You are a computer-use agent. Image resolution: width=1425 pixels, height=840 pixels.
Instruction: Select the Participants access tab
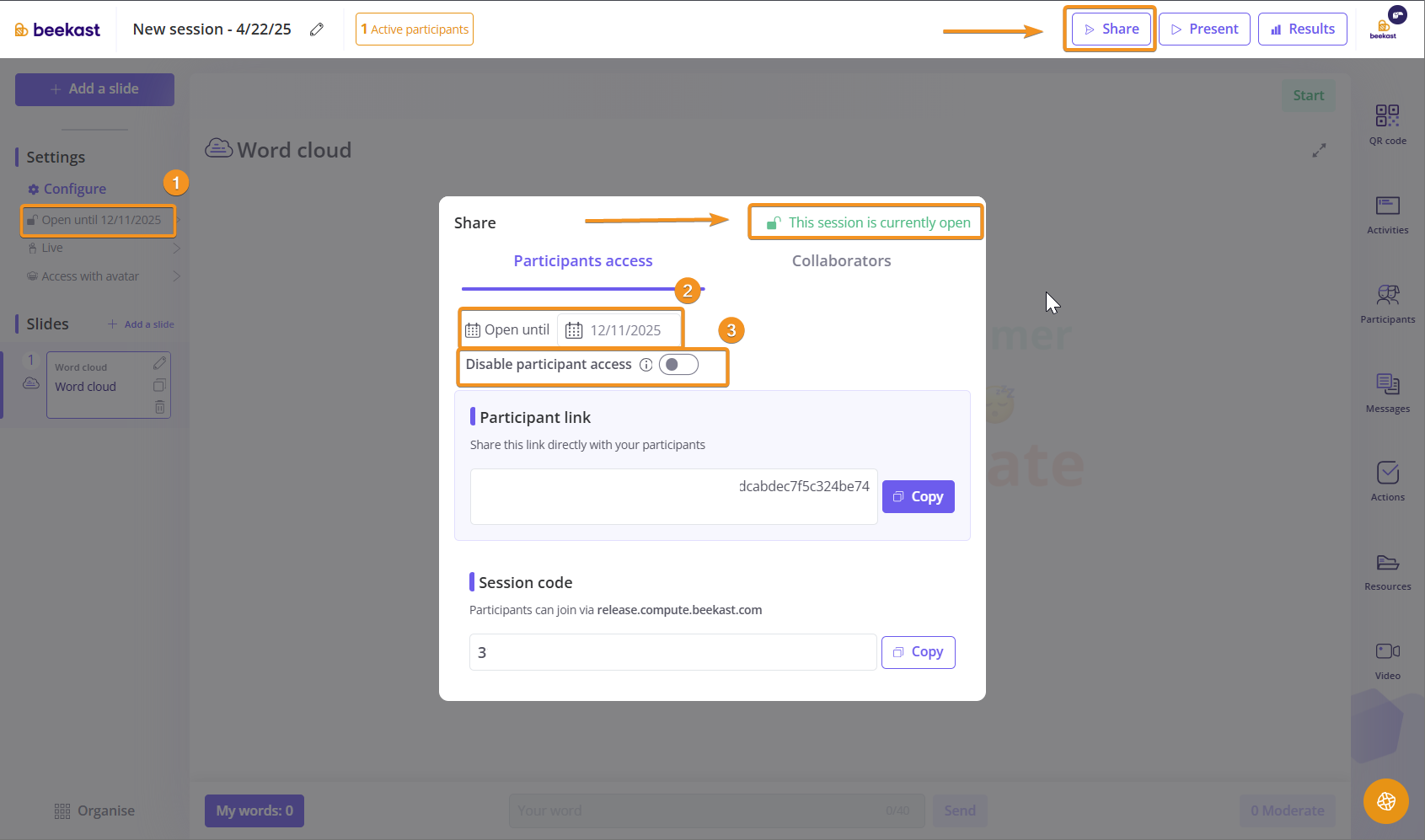[583, 261]
